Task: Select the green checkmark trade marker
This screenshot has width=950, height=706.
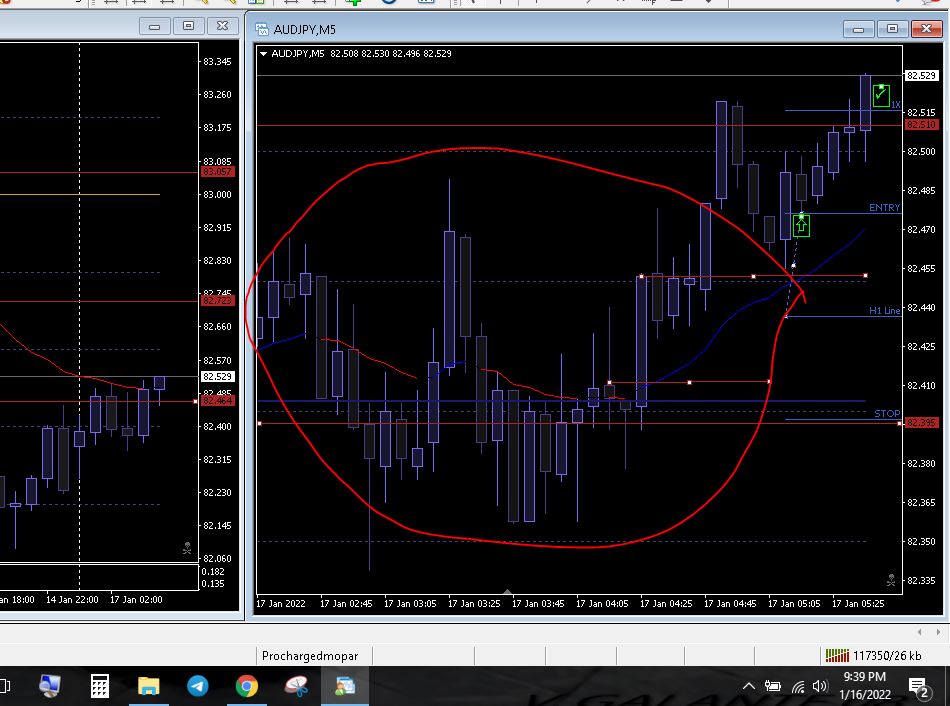Action: [881, 96]
